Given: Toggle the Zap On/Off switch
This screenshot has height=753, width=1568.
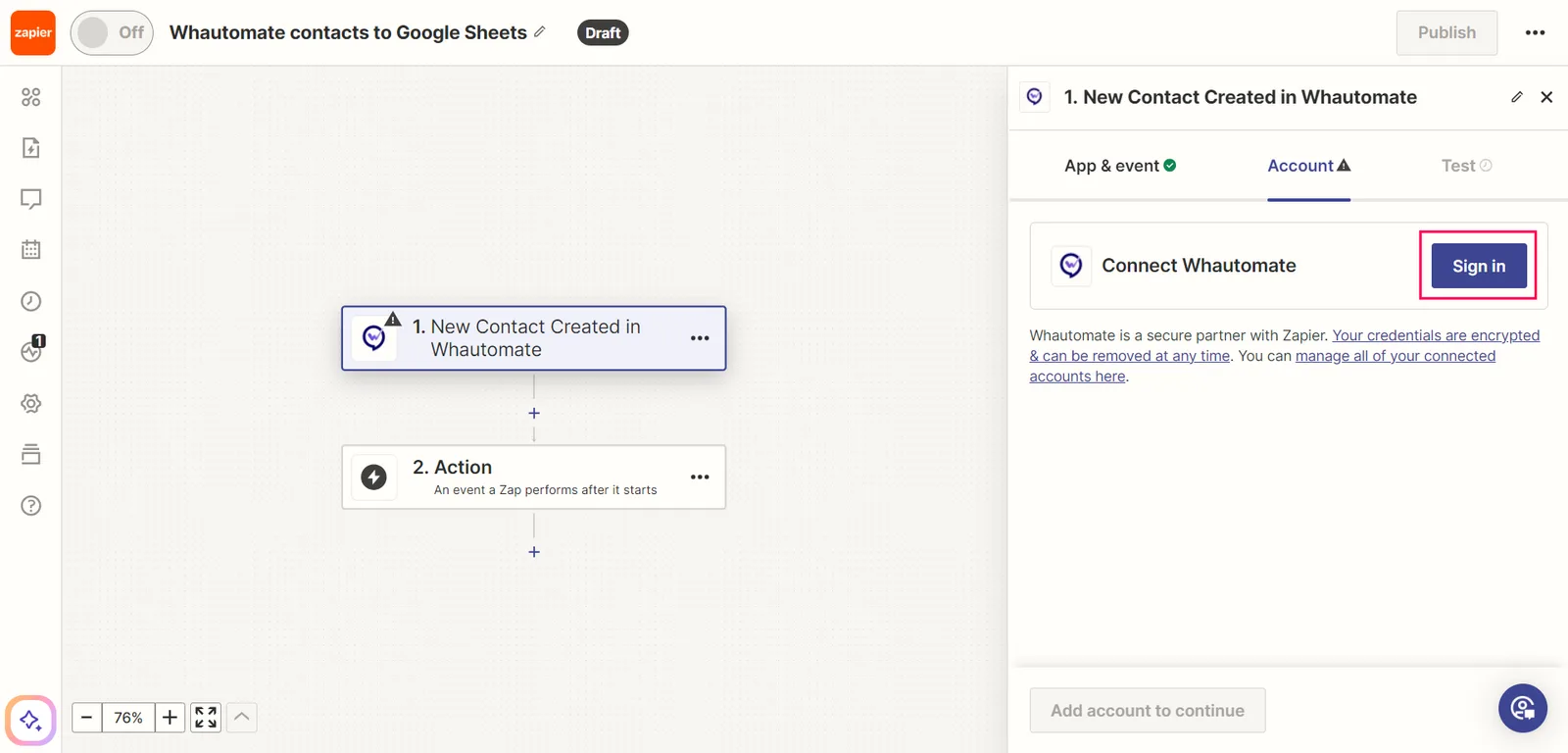Looking at the screenshot, I should click(x=112, y=32).
